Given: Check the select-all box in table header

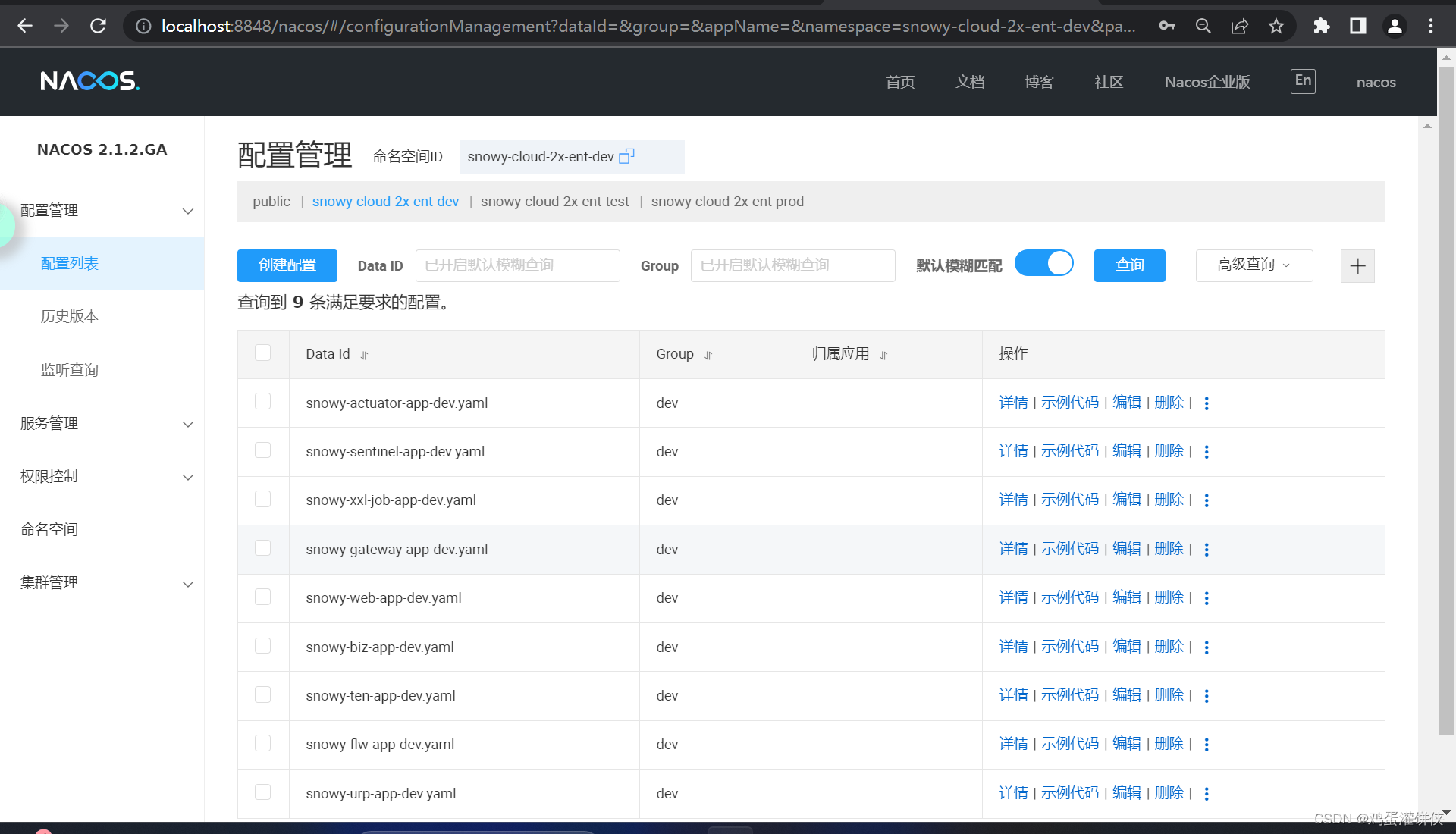Looking at the screenshot, I should coord(263,353).
